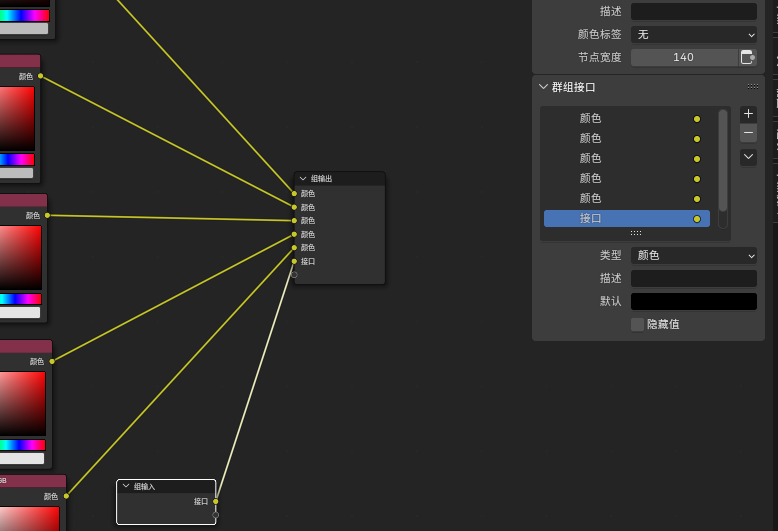Collapse the 群组接口 panel
This screenshot has height=531, width=778.
click(x=543, y=87)
